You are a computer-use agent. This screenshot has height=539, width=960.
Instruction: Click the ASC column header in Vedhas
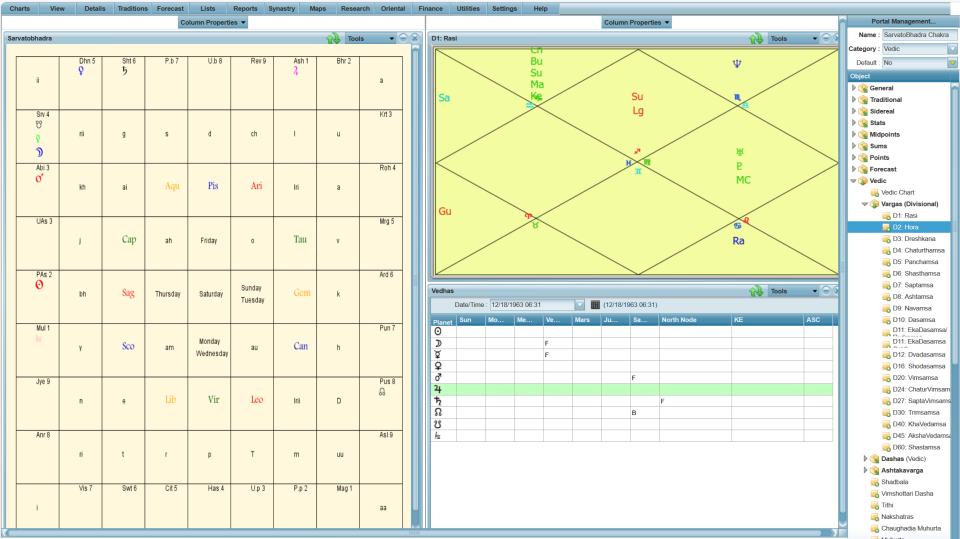[819, 320]
